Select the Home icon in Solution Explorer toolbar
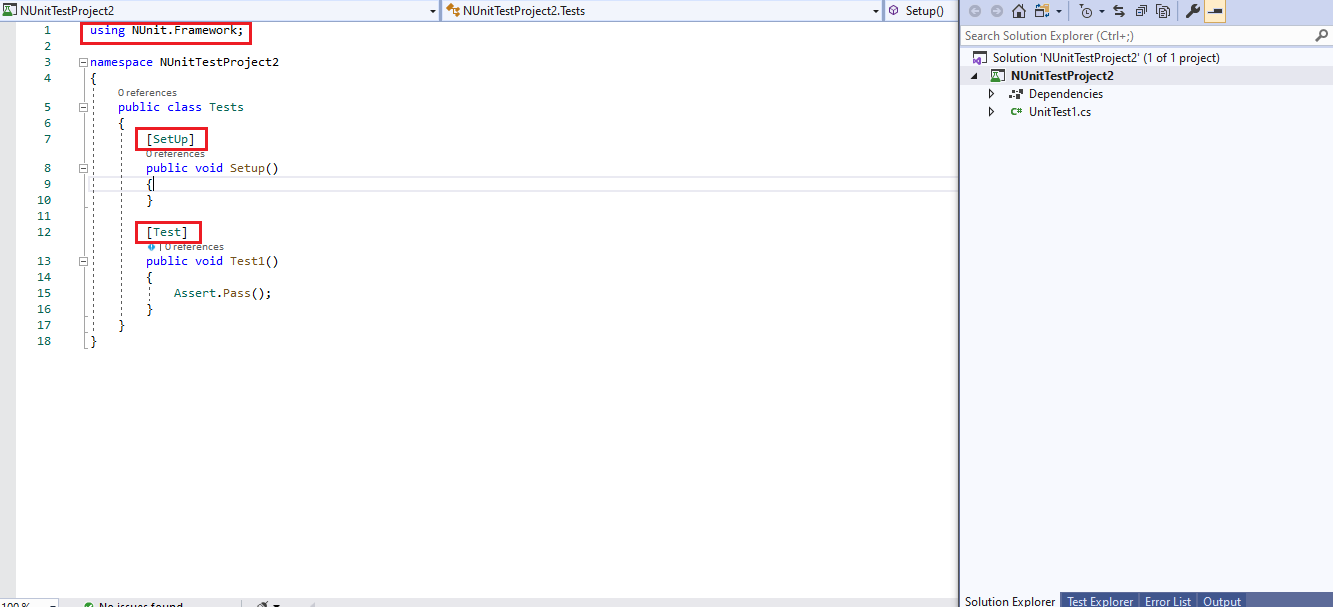 coord(1018,11)
